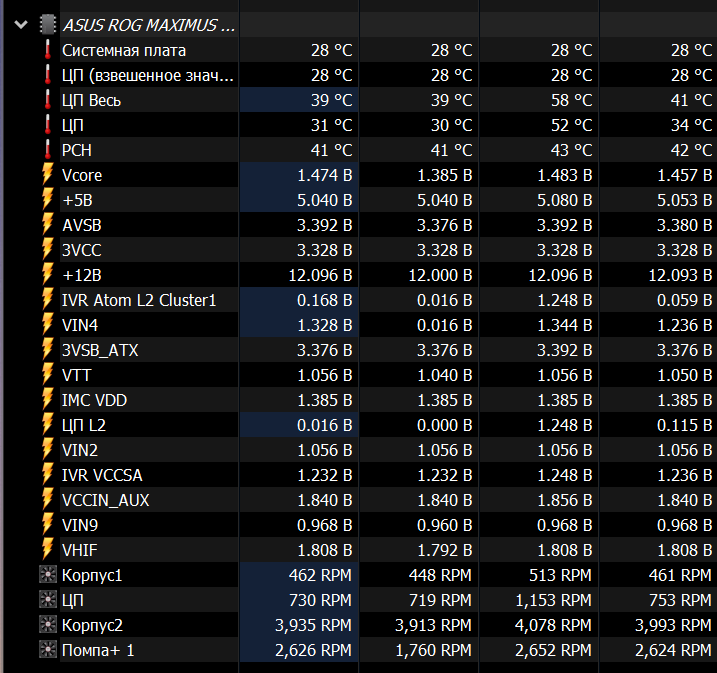Click the lightning icon for 3VSB_ATX
Image resolution: width=717 pixels, height=673 pixels.
tap(48, 350)
